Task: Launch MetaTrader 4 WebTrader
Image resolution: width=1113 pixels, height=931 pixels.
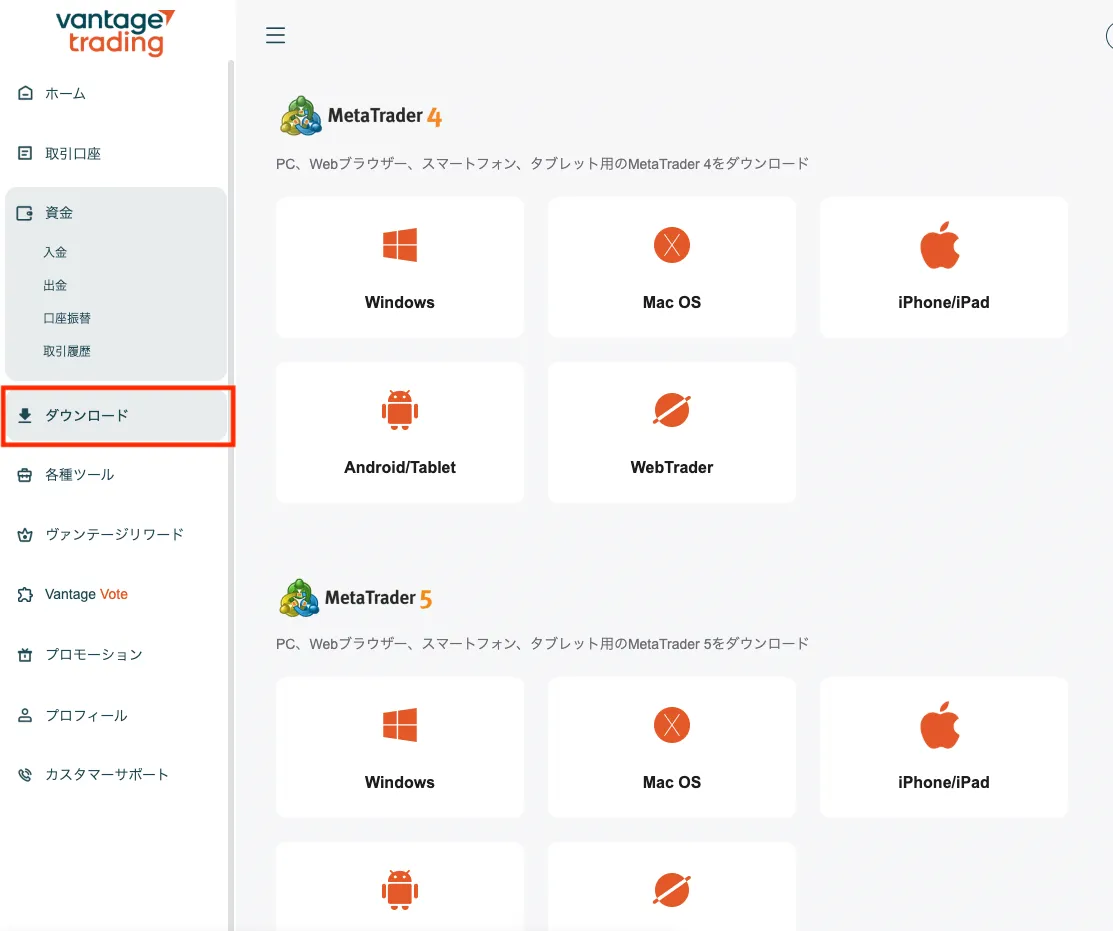Action: [x=671, y=433]
